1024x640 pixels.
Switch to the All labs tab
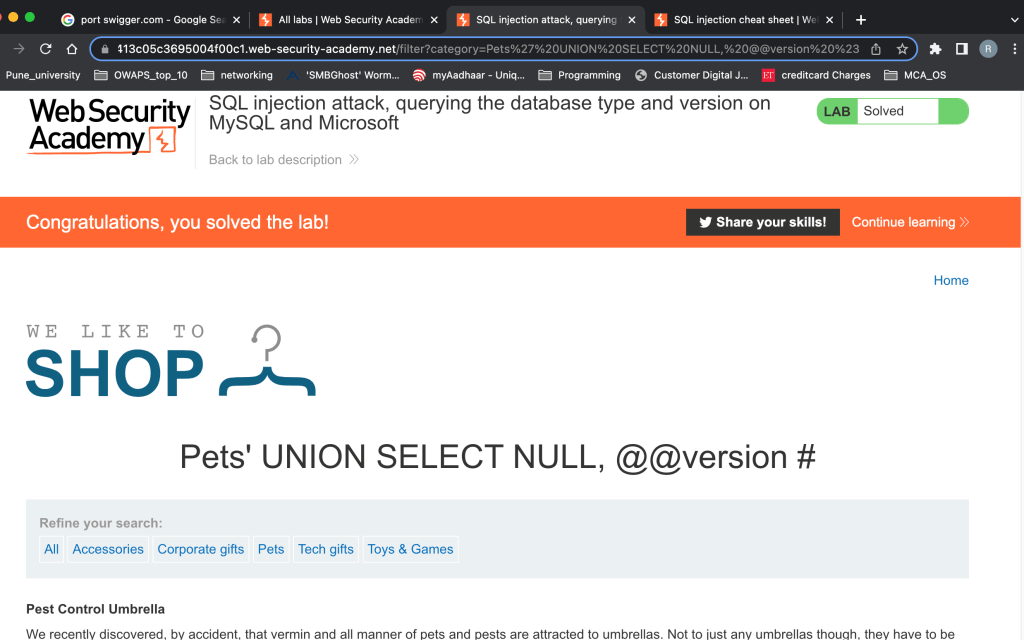click(346, 19)
